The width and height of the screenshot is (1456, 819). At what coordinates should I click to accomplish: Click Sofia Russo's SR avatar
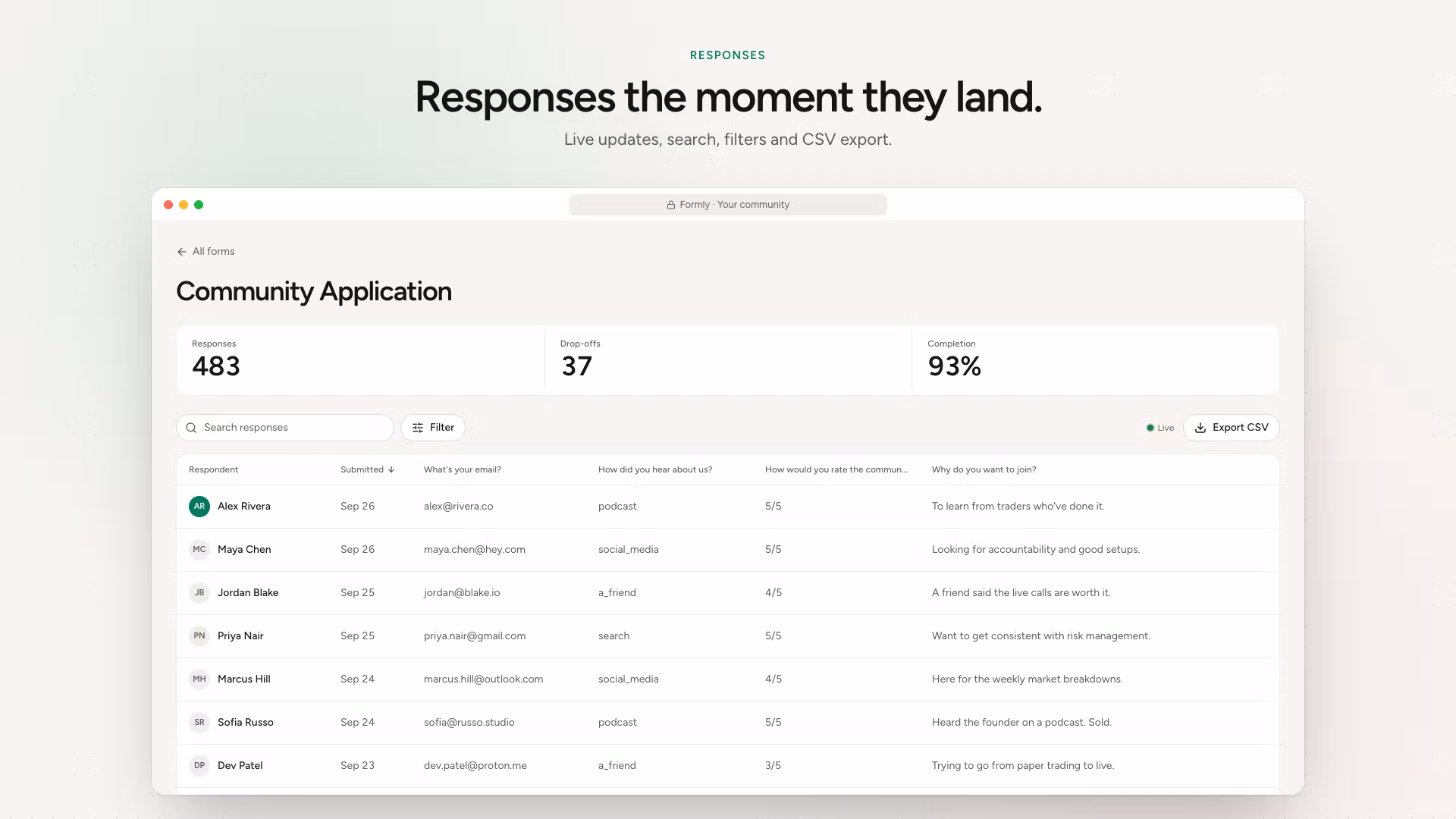click(199, 723)
